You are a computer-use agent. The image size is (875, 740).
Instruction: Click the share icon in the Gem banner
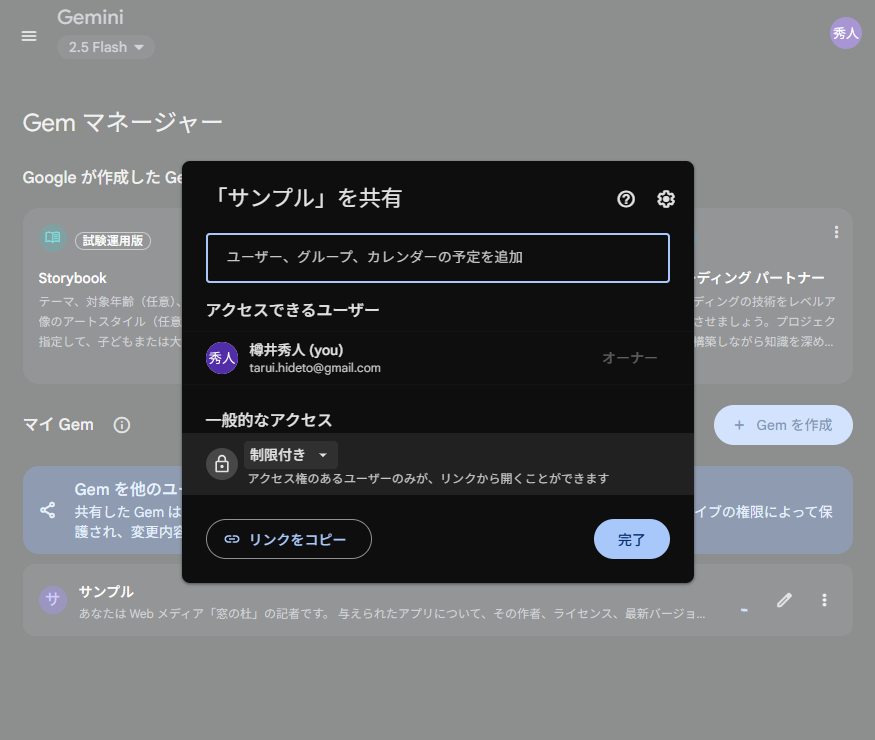47,510
